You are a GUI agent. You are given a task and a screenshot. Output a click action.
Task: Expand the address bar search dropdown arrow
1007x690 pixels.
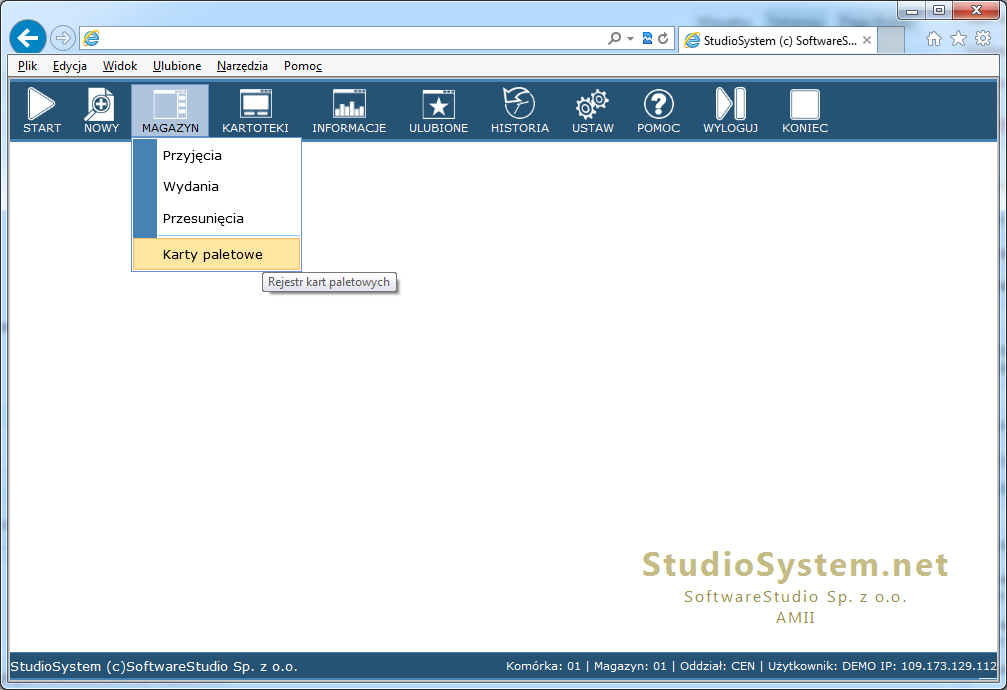pos(630,38)
